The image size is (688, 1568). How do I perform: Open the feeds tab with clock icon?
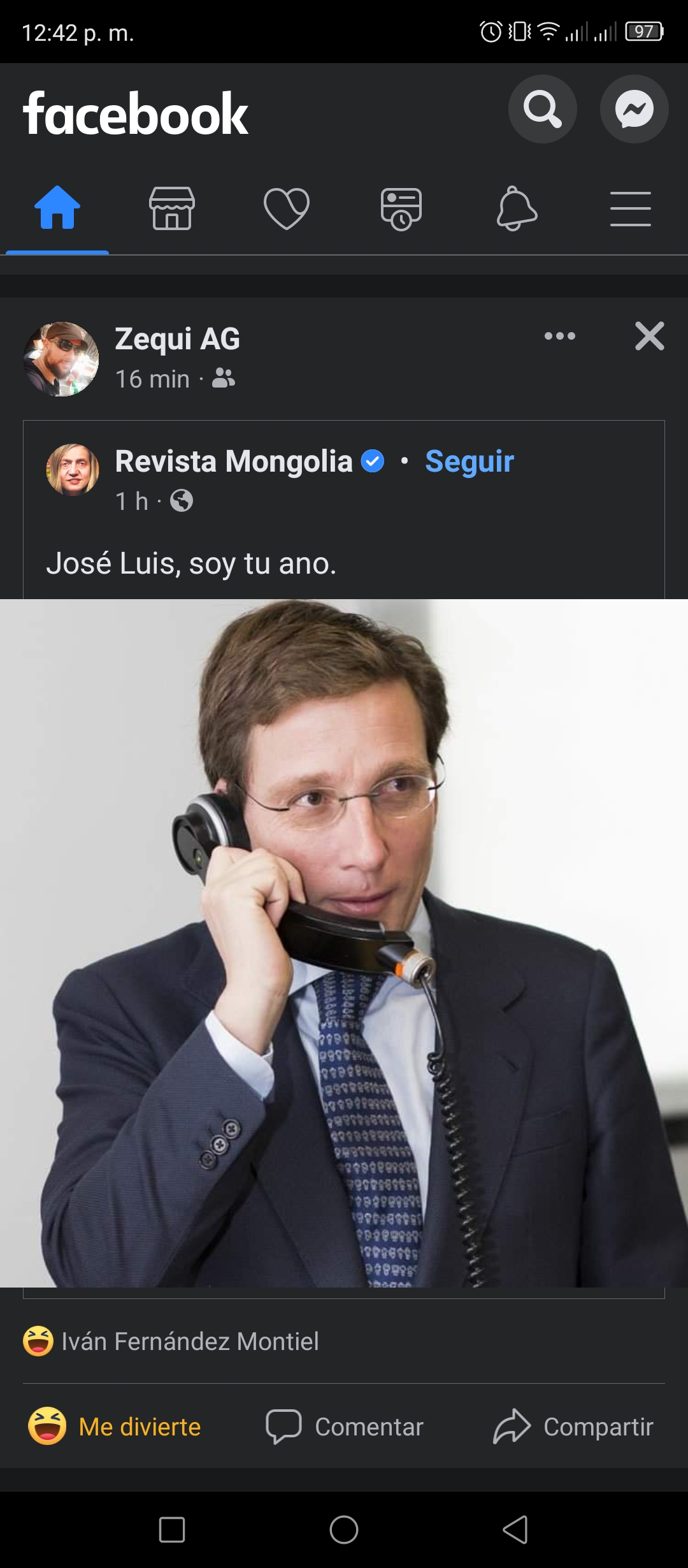[x=401, y=208]
